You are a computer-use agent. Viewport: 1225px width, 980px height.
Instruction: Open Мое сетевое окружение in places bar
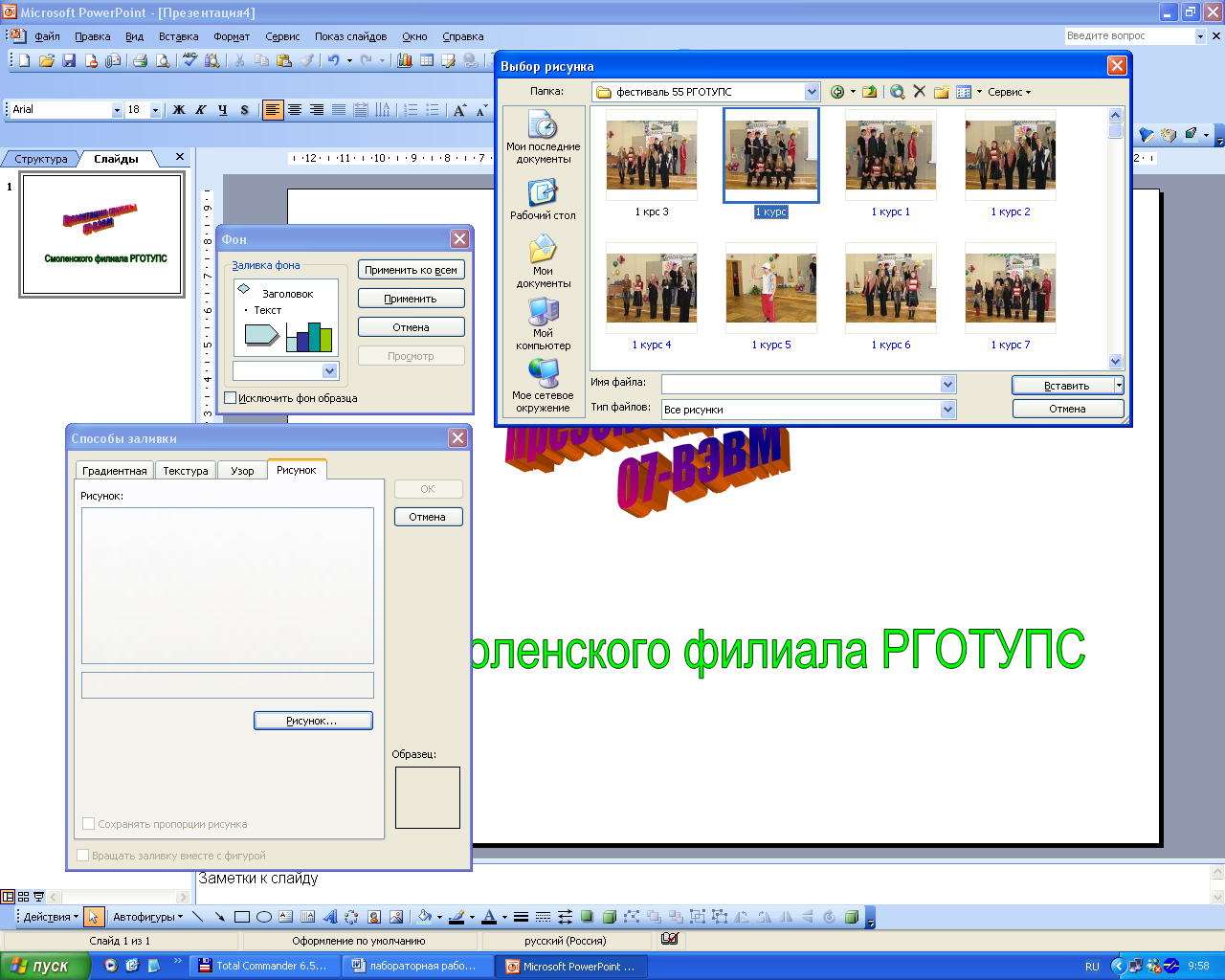543,386
